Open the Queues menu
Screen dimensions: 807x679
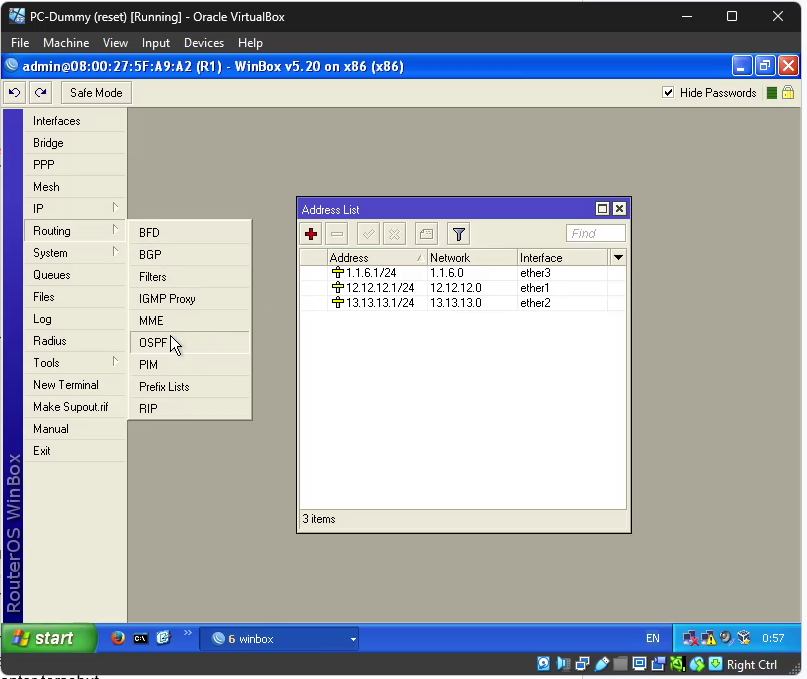pos(75,274)
